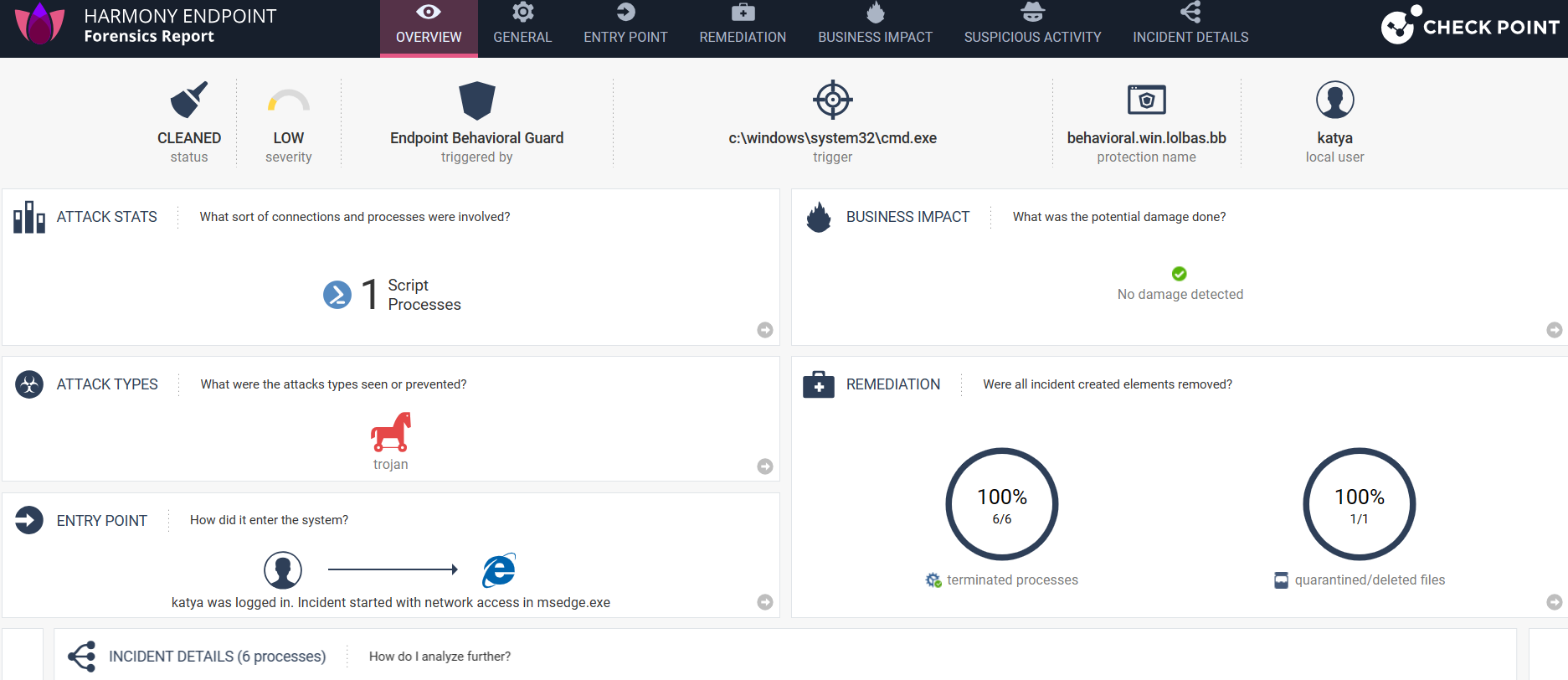Click the Incident Details (6 processes) heading
1568x680 pixels.
pyautogui.click(x=217, y=657)
